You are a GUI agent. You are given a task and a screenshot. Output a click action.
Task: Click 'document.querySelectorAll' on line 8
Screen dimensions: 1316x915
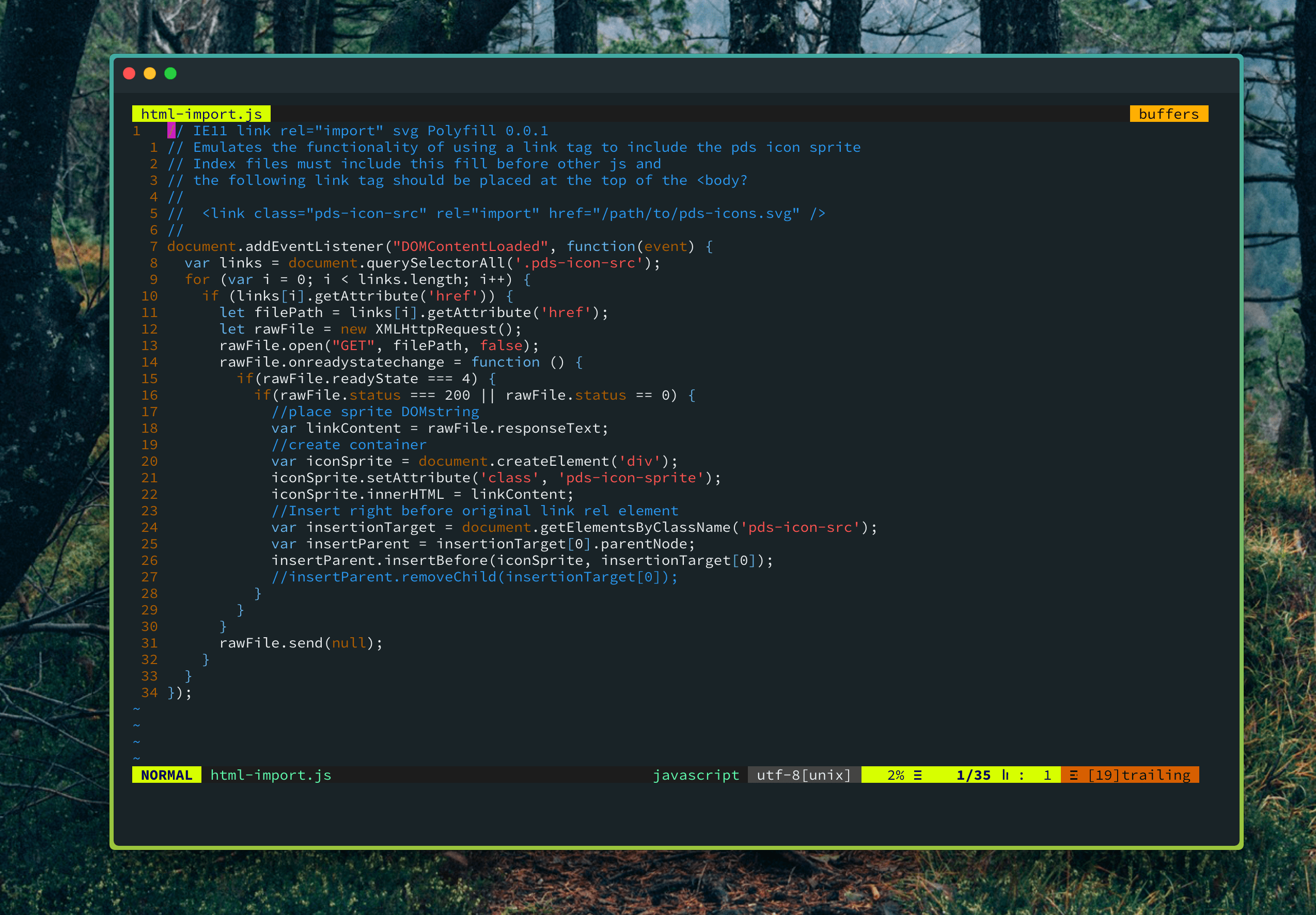(397, 263)
